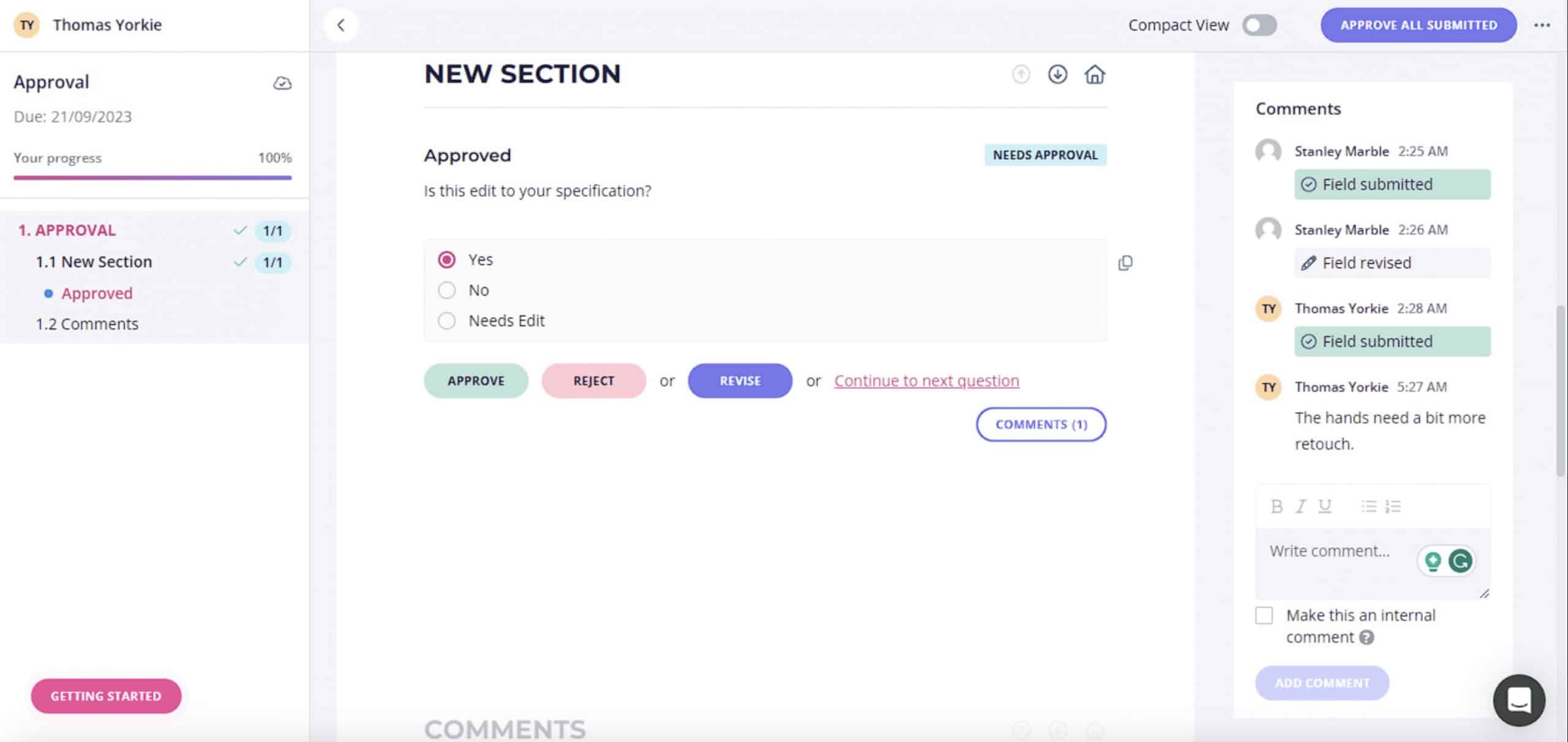Open the overflow menu with three dots

pyautogui.click(x=1542, y=25)
